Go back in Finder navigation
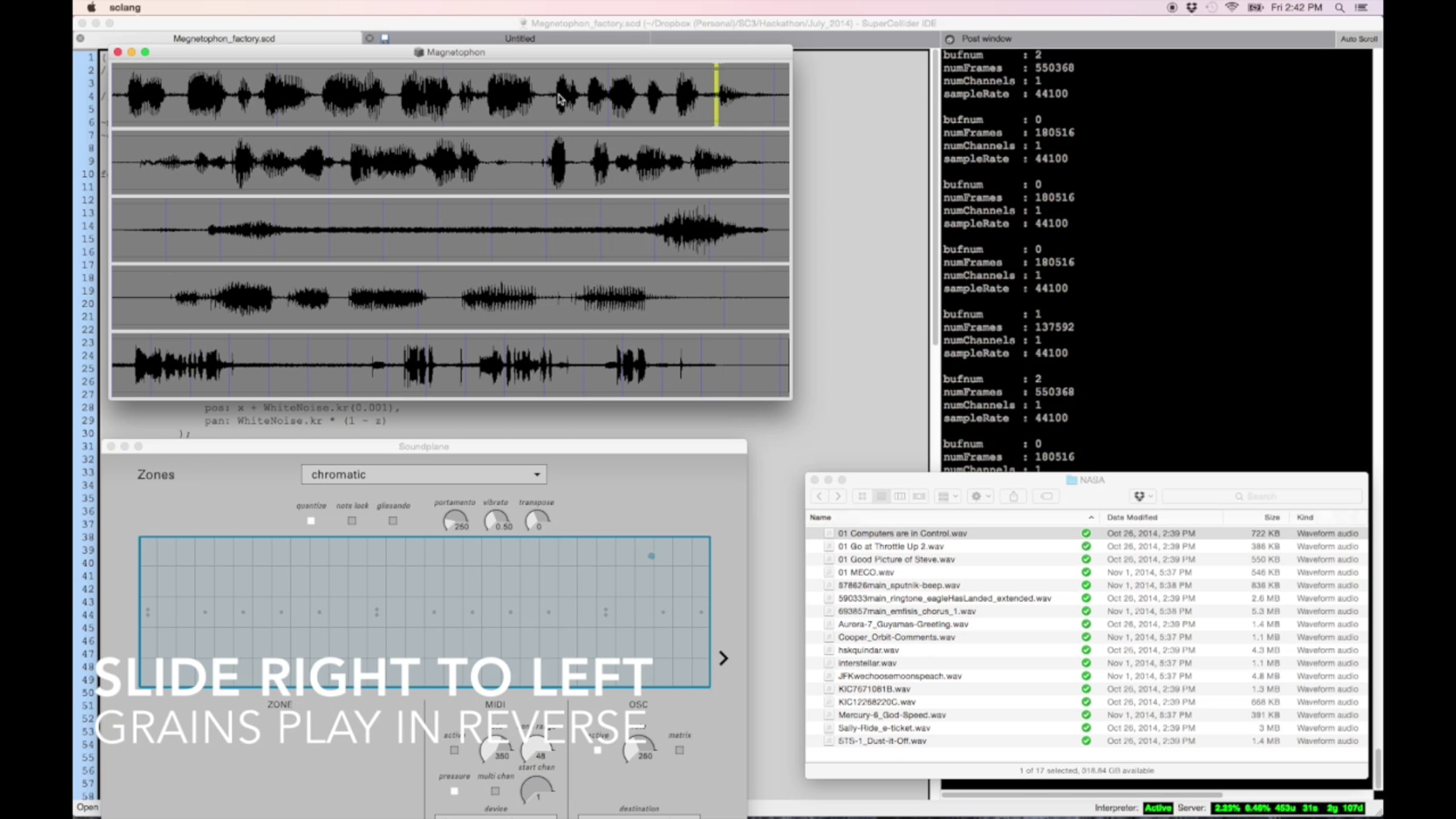 click(820, 496)
